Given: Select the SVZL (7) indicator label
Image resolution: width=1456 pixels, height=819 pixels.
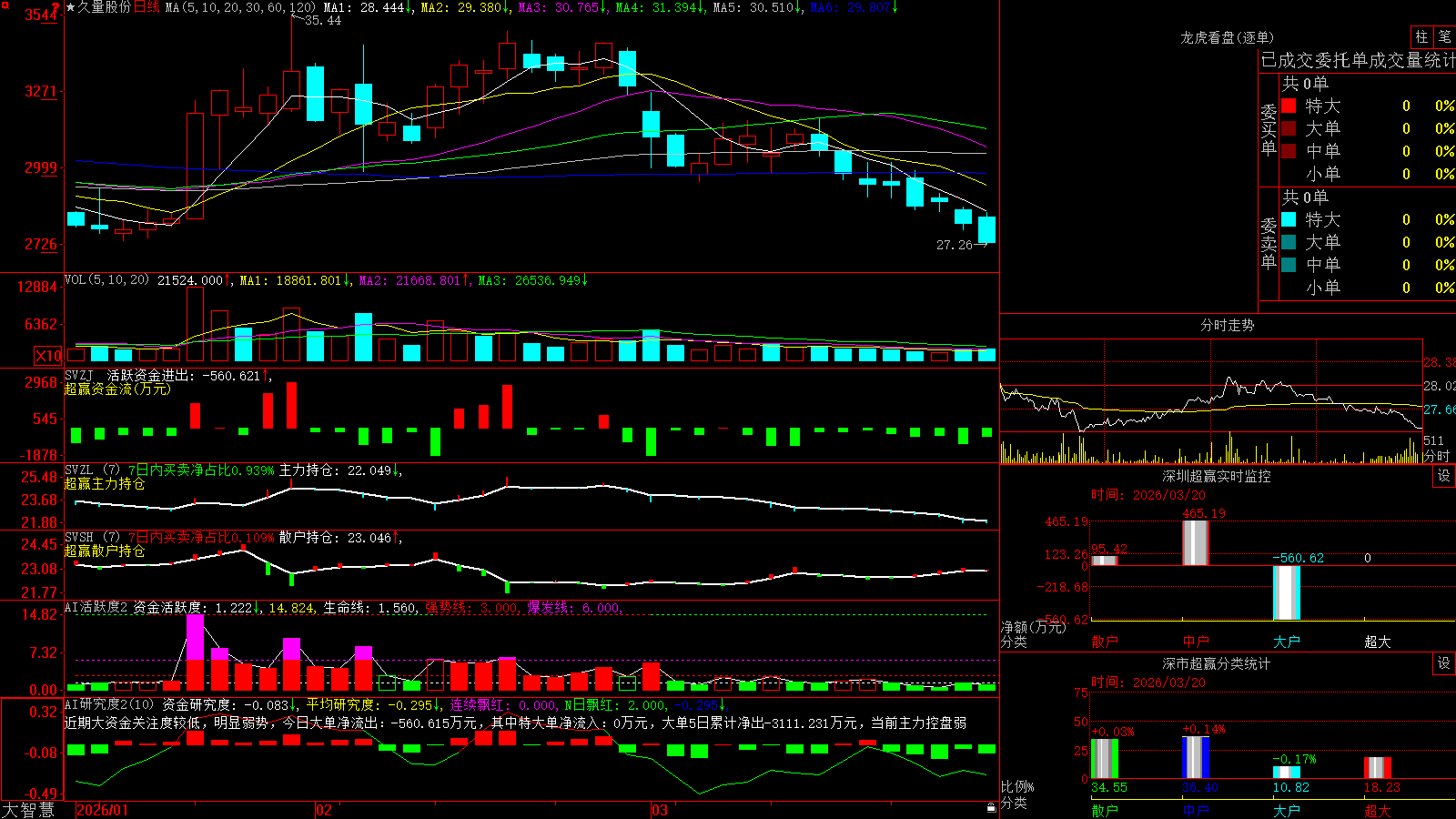Looking at the screenshot, I should [x=92, y=470].
